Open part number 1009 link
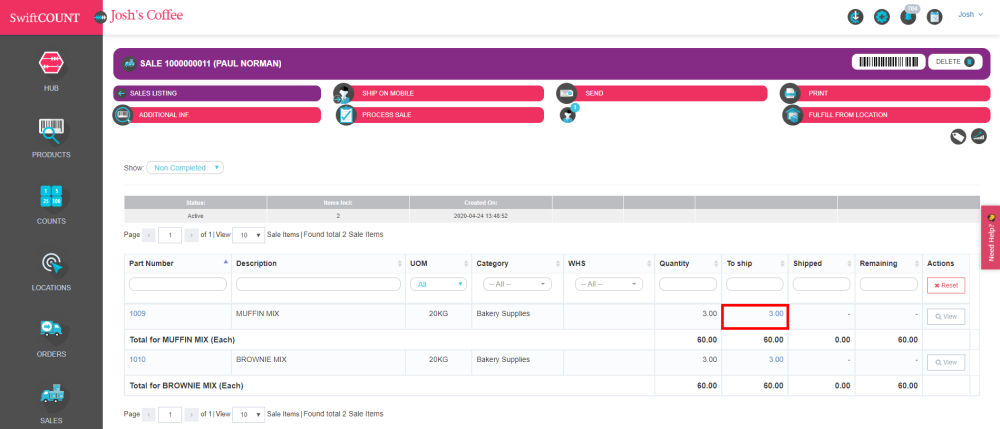This screenshot has height=429, width=1000. (138, 314)
